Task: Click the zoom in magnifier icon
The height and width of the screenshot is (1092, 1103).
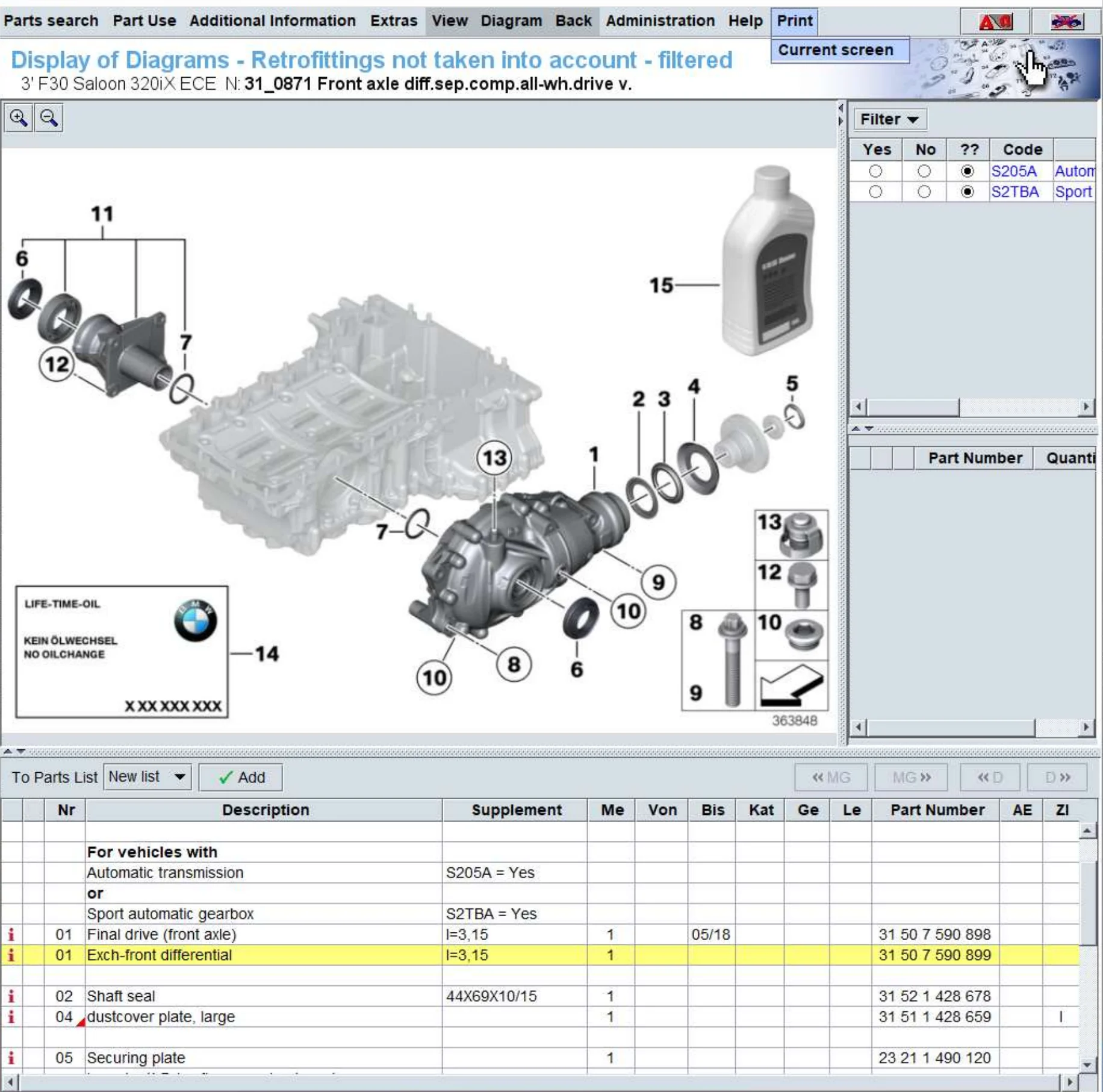Action: [x=18, y=118]
